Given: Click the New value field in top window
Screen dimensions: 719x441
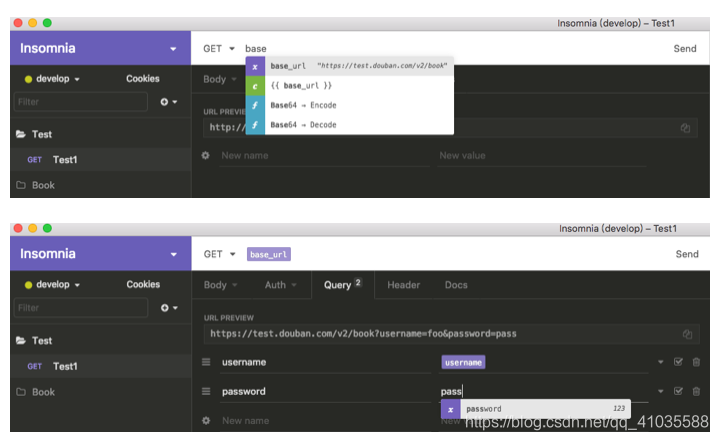Looking at the screenshot, I should coord(542,156).
